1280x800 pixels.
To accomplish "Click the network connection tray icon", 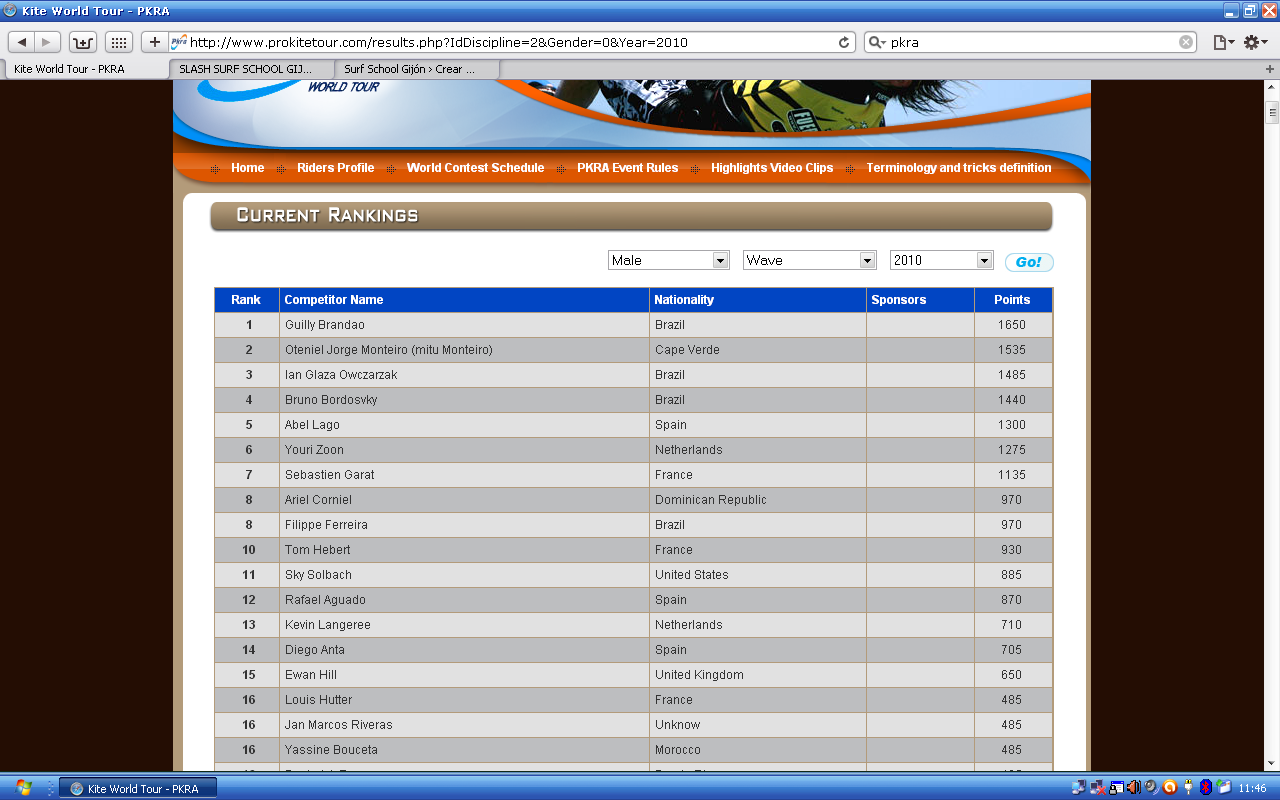I will [x=1078, y=788].
